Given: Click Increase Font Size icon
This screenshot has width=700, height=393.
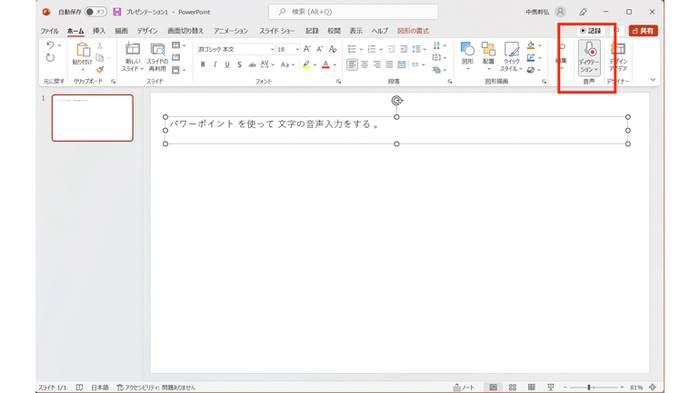Looking at the screenshot, I should click(307, 49).
